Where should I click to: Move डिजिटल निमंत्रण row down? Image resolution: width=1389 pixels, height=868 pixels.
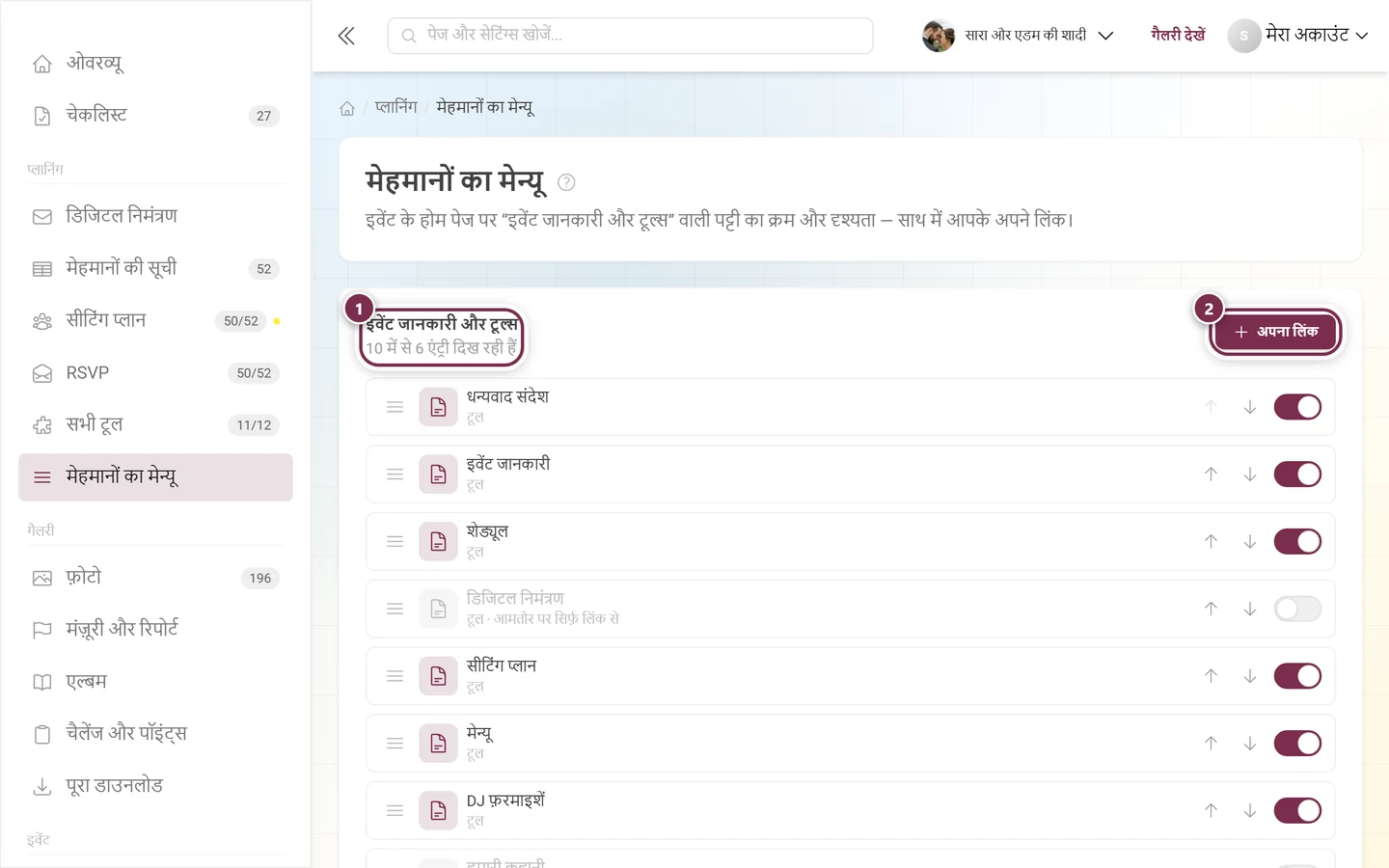[1249, 609]
